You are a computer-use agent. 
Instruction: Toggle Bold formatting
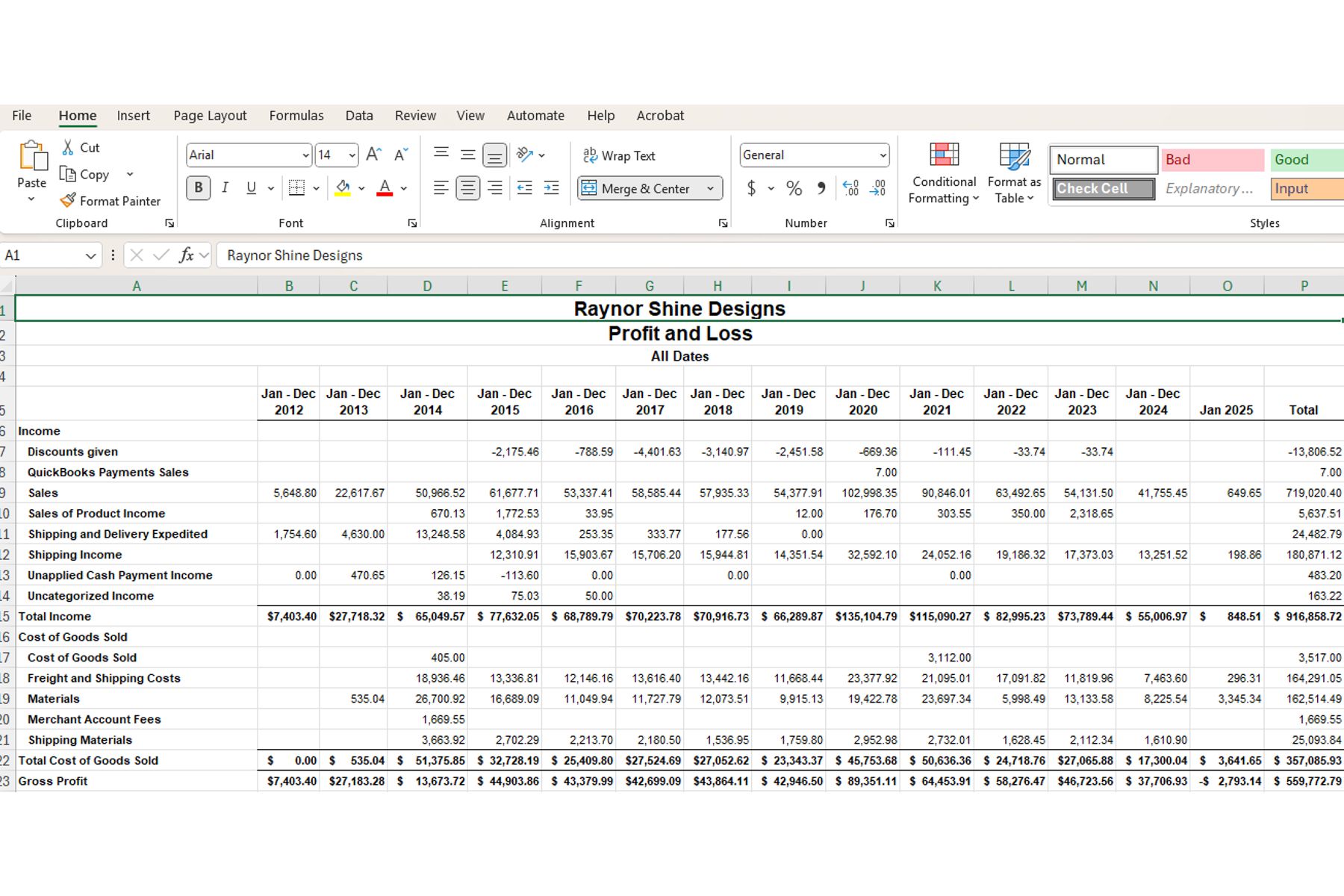click(198, 188)
